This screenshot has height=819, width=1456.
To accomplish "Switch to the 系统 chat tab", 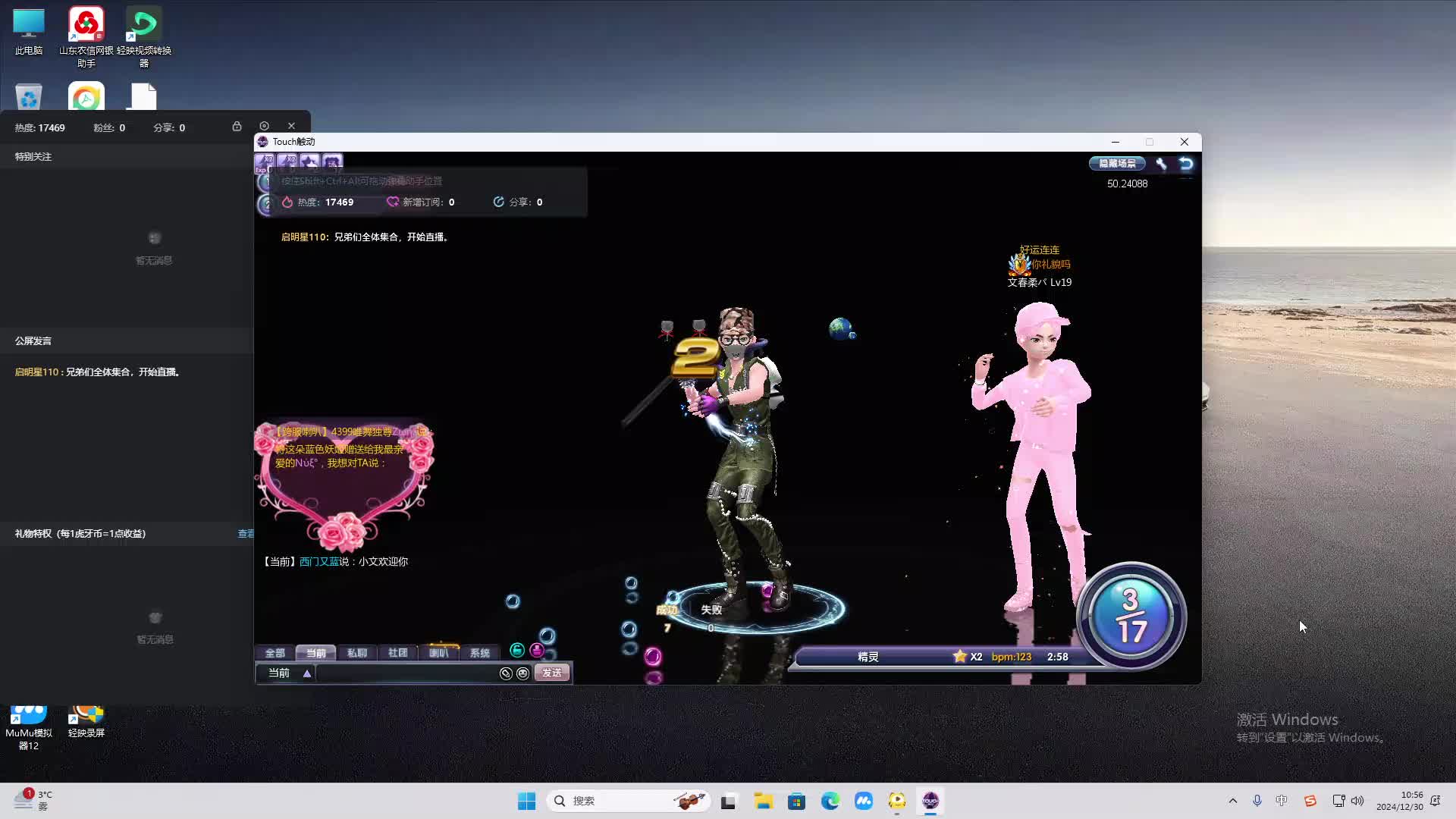I will (480, 653).
